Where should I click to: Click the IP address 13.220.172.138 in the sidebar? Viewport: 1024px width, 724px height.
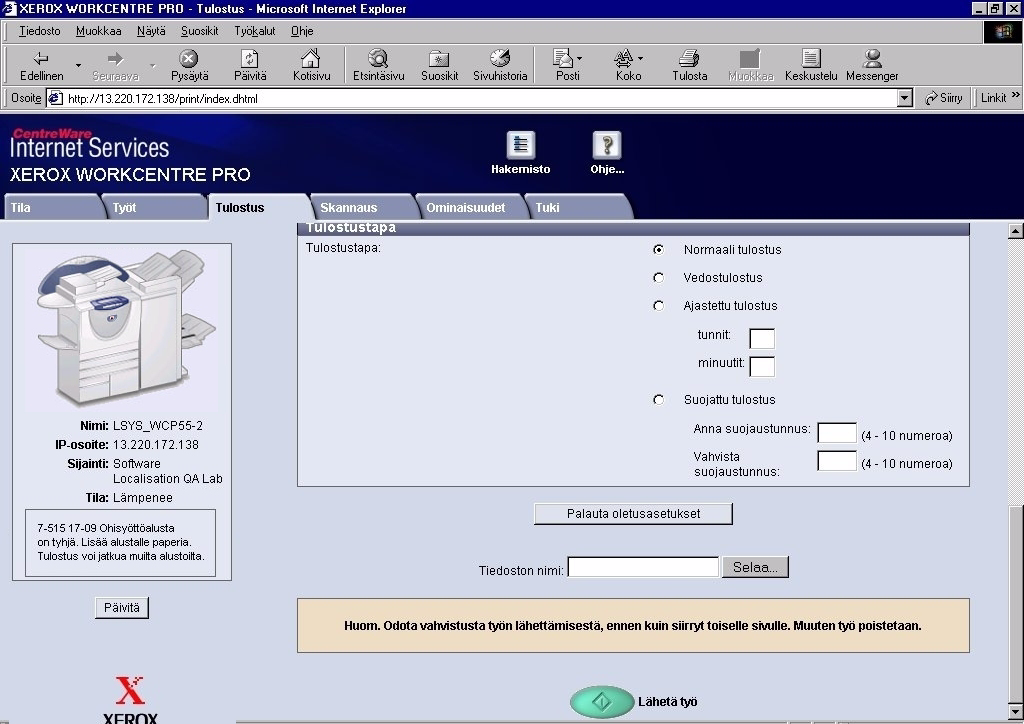click(x=155, y=445)
